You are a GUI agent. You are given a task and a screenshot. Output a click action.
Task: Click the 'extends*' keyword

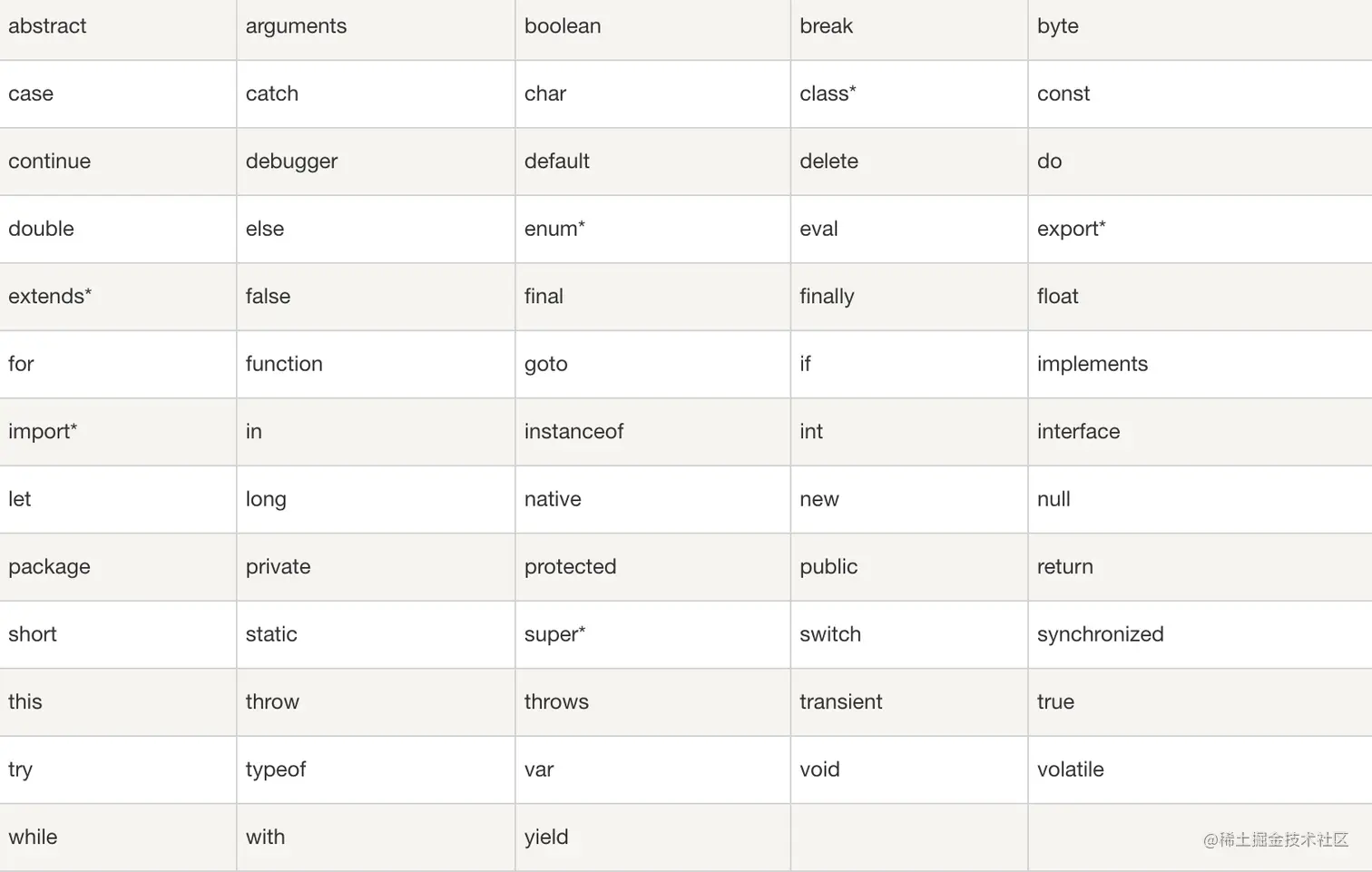(x=50, y=297)
